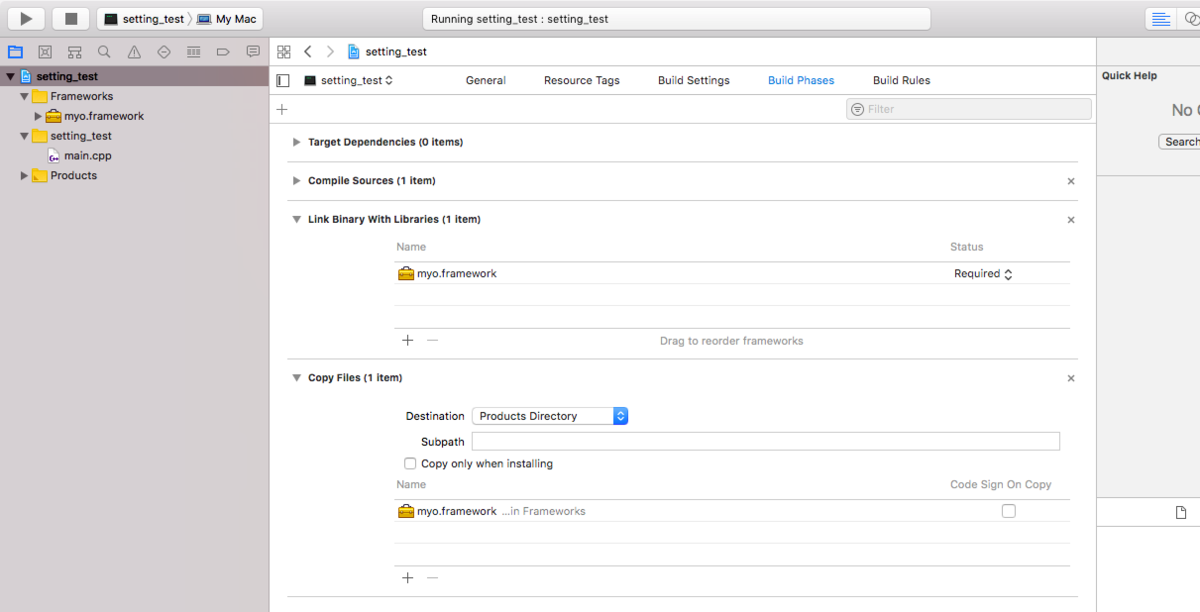The width and height of the screenshot is (1200, 612).
Task: Open the Destination Products Directory dropdown
Action: click(550, 416)
